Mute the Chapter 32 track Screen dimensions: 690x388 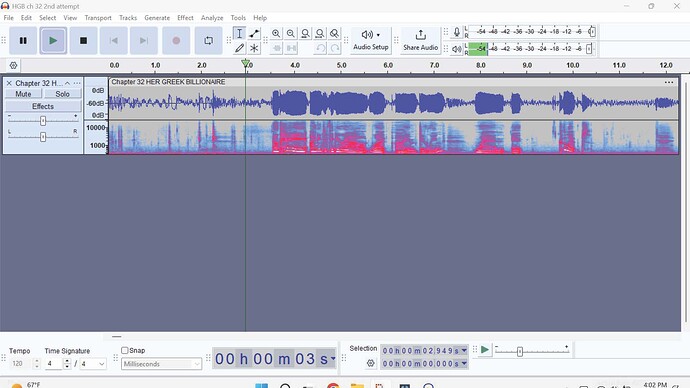(23, 94)
